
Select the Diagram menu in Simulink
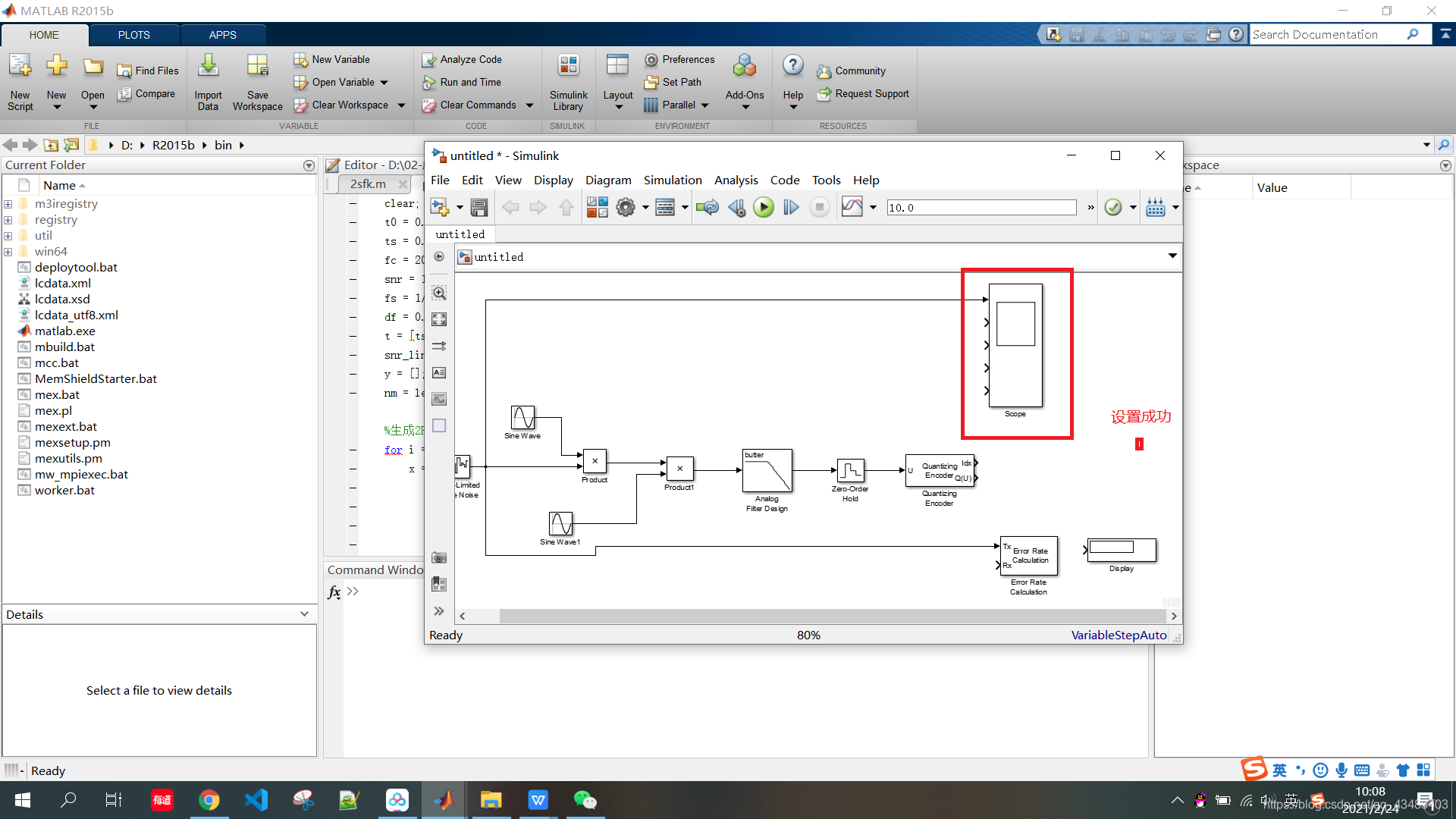pos(609,180)
